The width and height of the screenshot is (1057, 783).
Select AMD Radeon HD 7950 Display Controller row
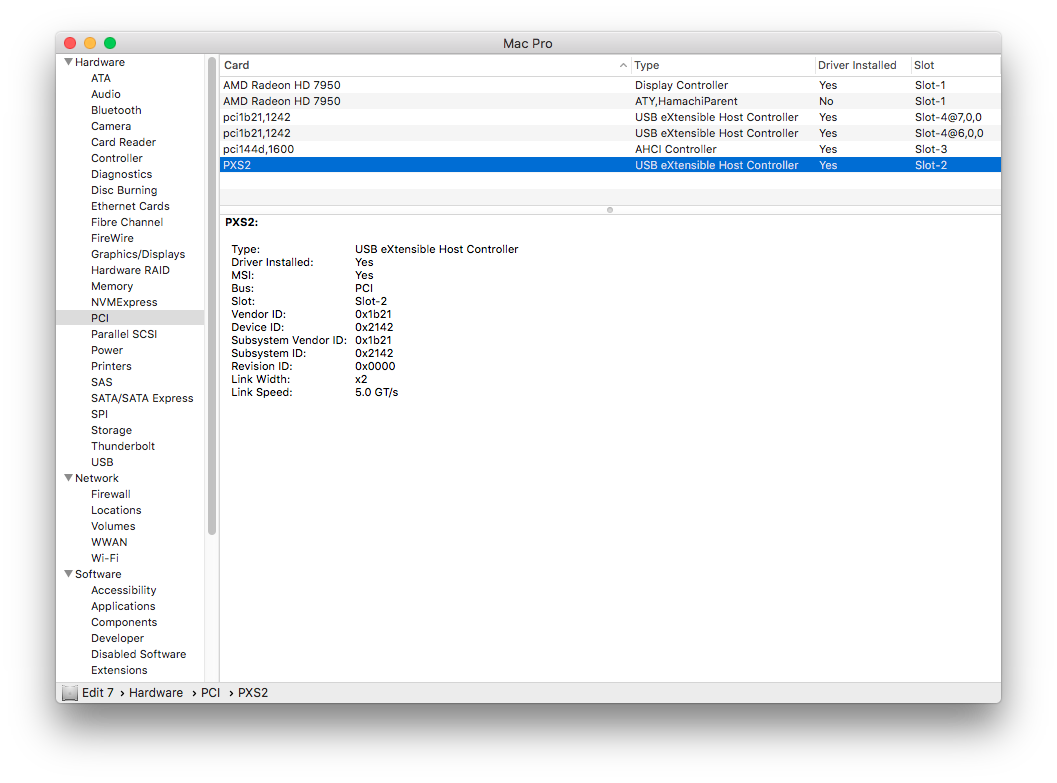pyautogui.click(x=610, y=85)
